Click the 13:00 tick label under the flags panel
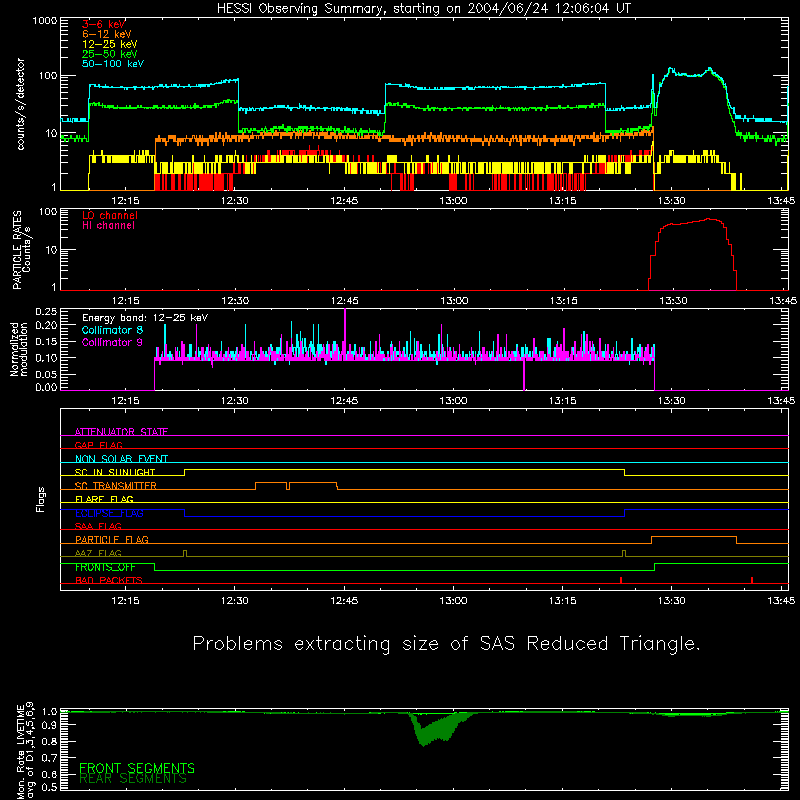800x800 pixels. [x=454, y=601]
